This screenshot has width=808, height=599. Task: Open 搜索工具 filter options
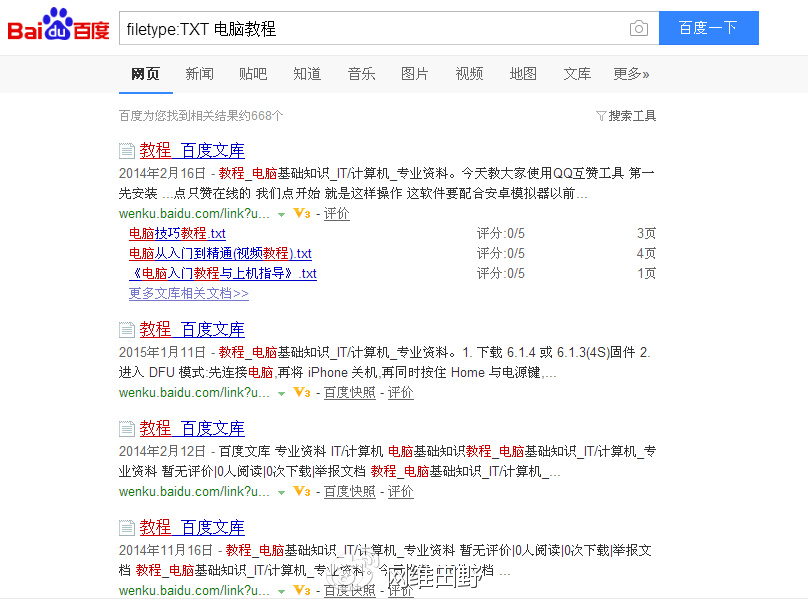pos(632,116)
